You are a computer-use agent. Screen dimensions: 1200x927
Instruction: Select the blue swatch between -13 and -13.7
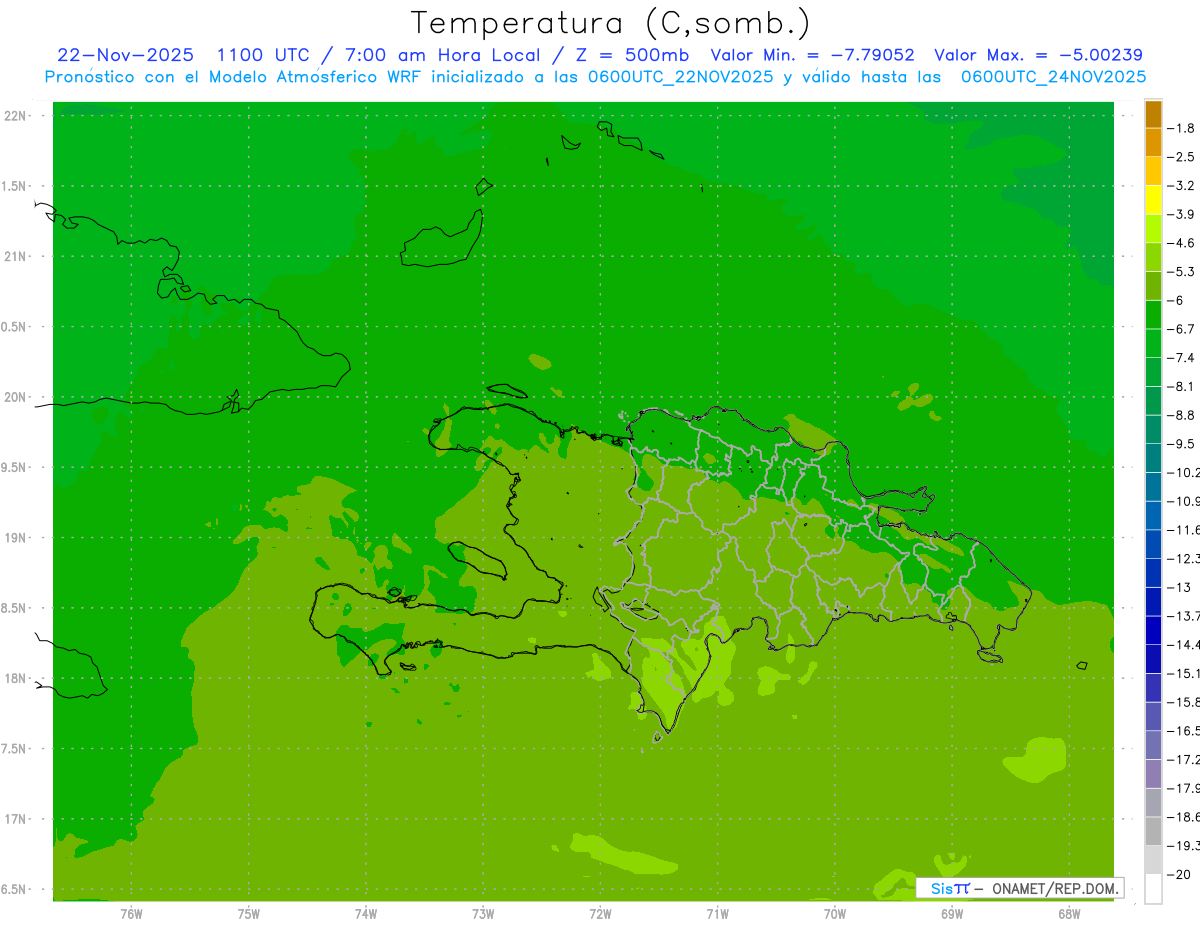click(1153, 601)
